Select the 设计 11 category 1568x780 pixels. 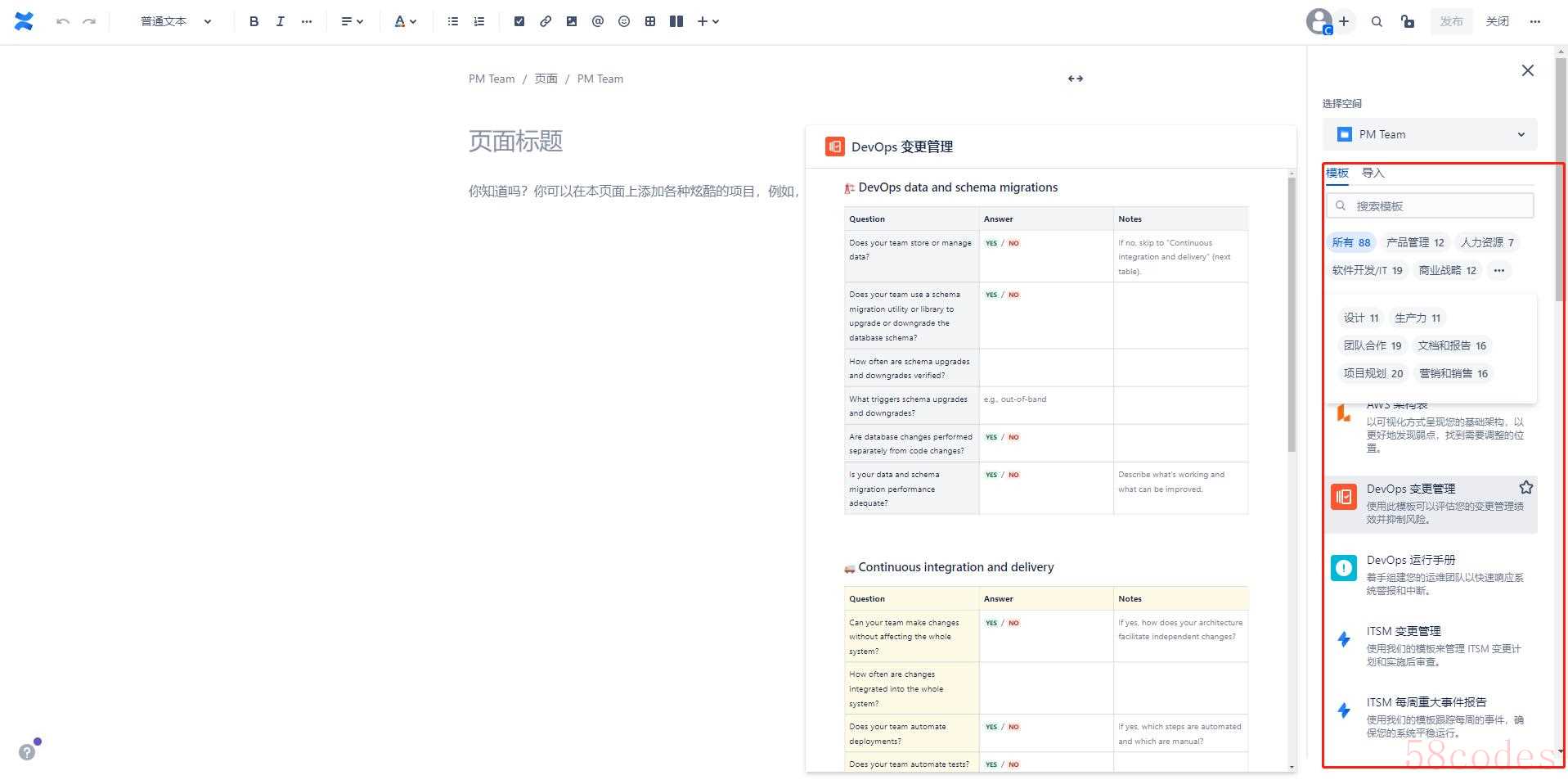tap(1361, 318)
